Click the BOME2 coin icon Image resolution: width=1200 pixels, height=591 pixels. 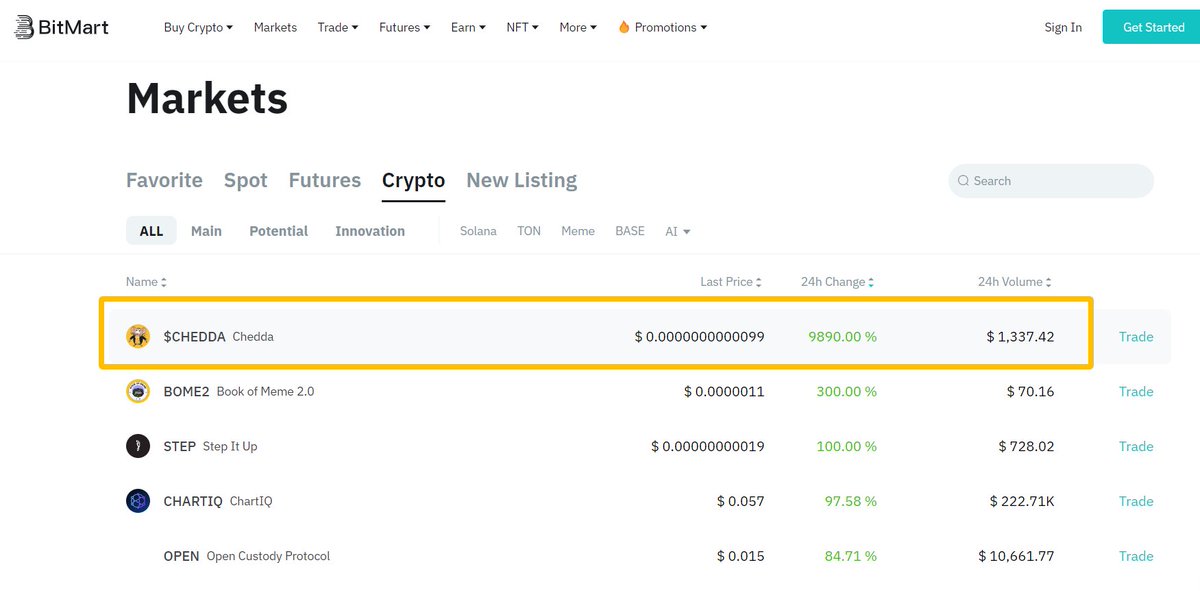pyautogui.click(x=138, y=391)
